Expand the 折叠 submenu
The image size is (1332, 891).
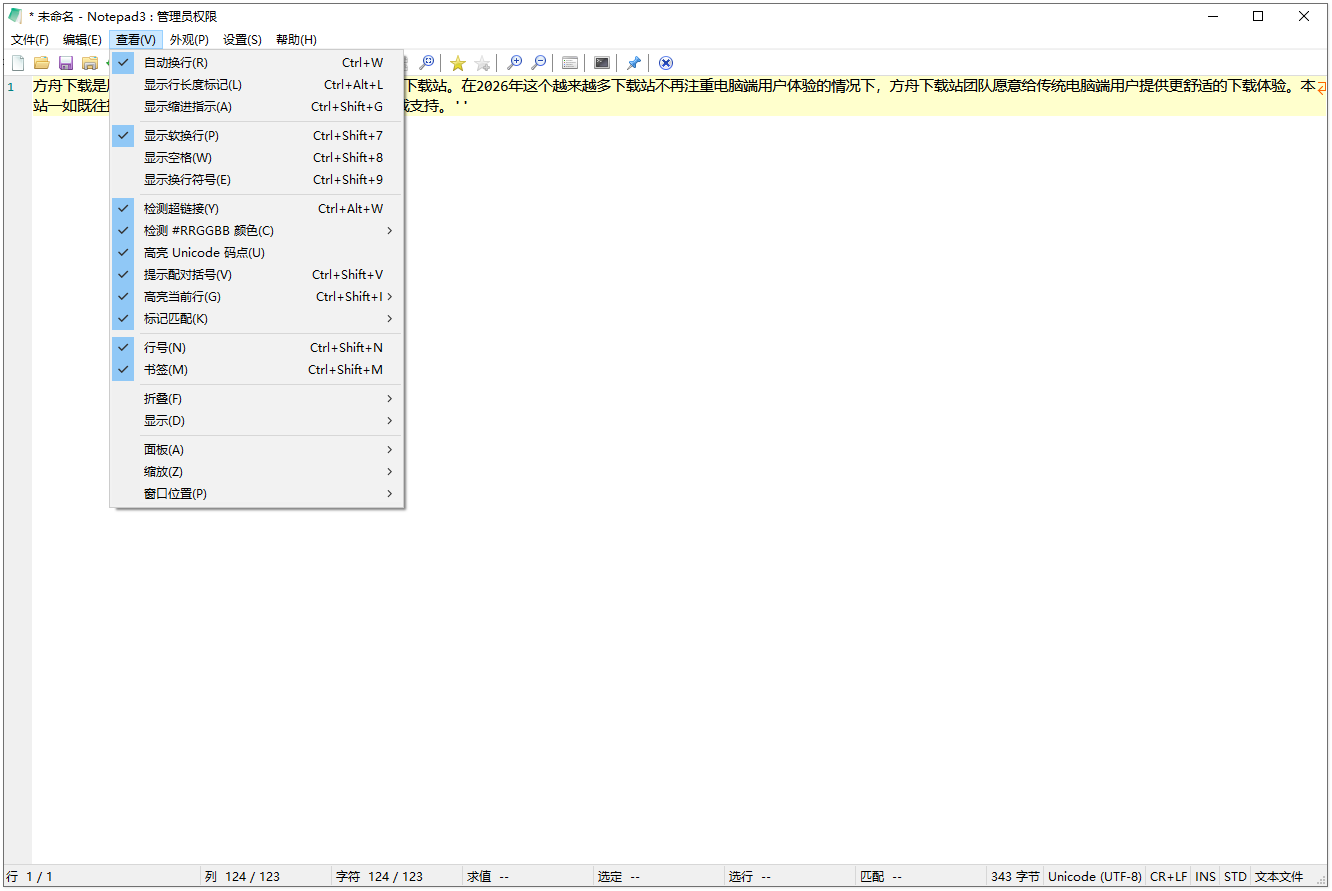pos(163,398)
